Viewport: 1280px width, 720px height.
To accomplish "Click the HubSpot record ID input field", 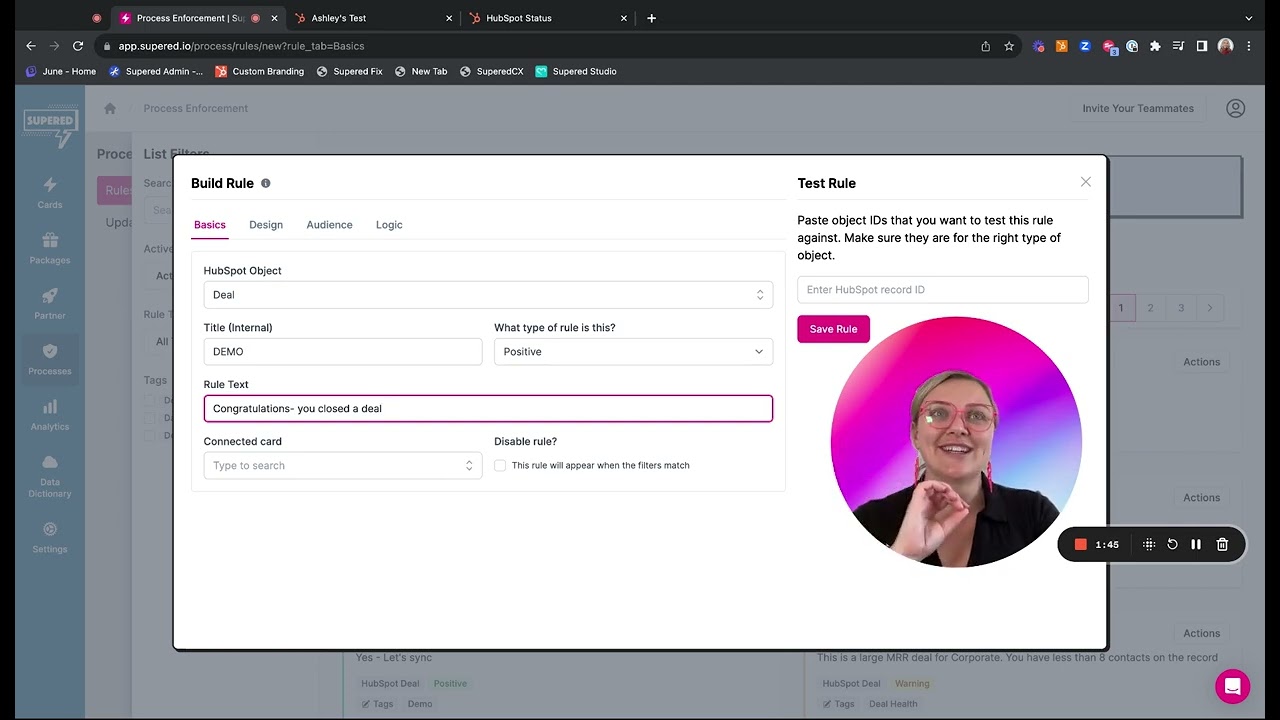I will 942,289.
